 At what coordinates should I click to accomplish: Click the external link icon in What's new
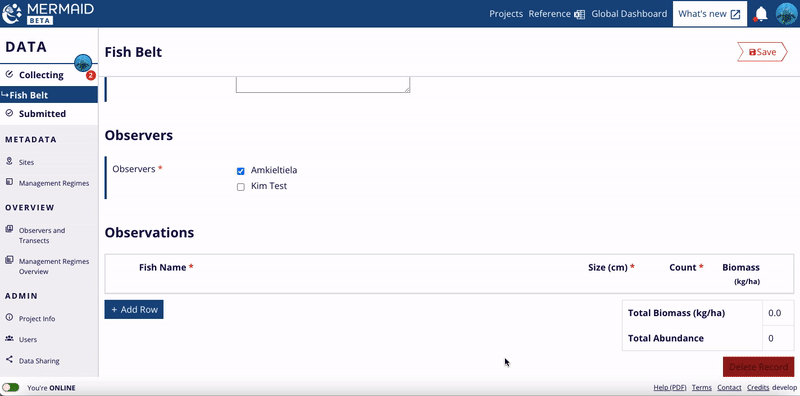pyautogui.click(x=735, y=14)
